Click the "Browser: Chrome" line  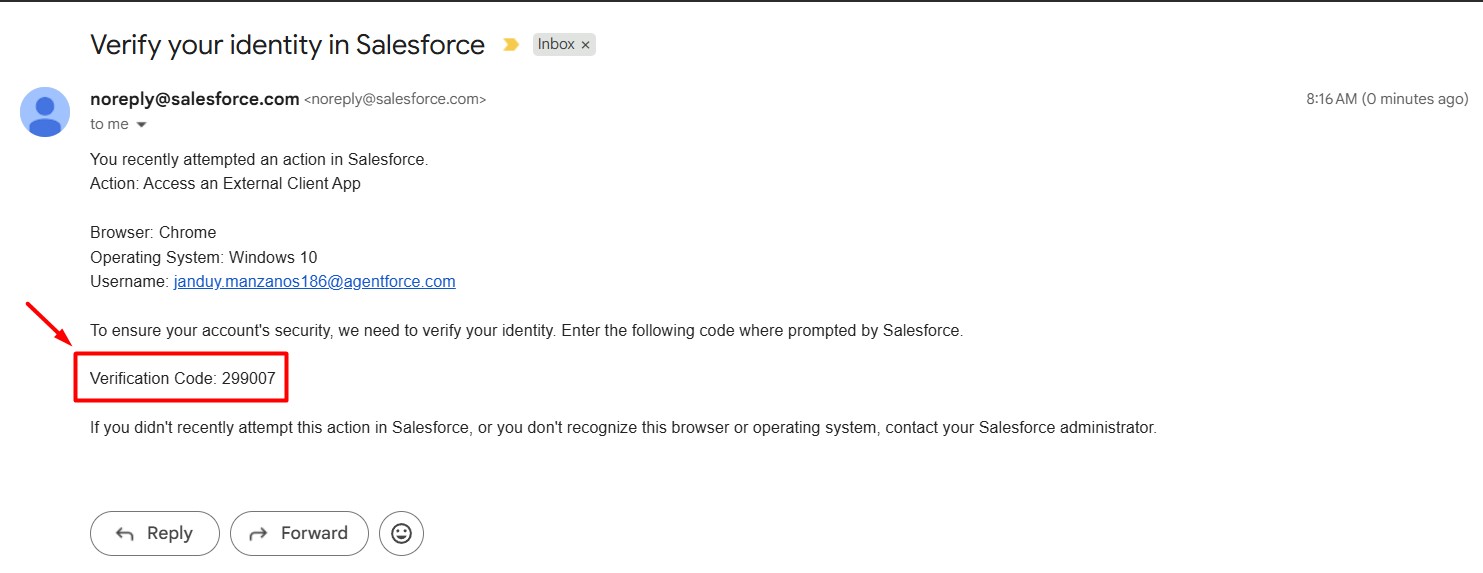click(x=153, y=233)
